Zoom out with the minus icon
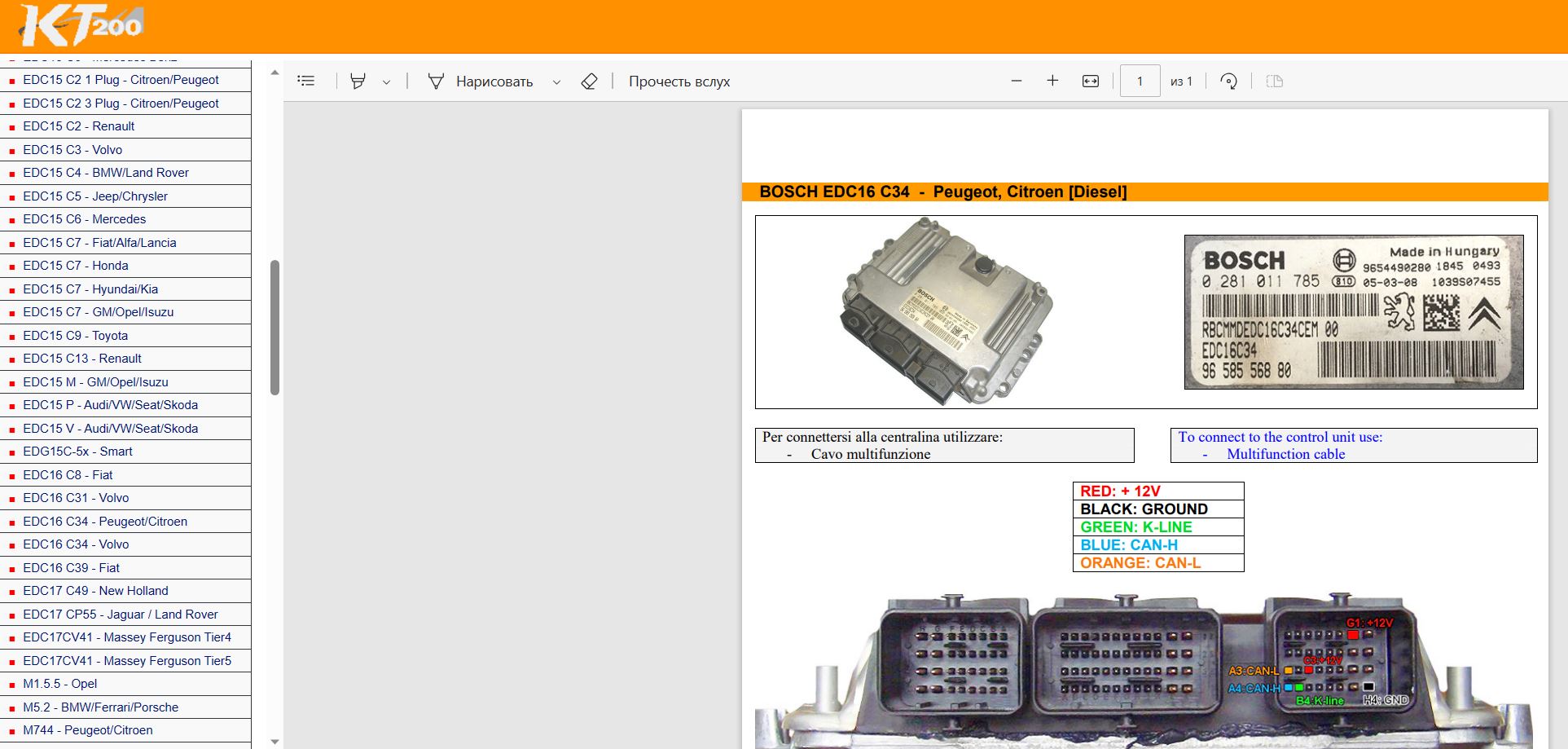Viewport: 1568px width, 749px height. point(1016,81)
